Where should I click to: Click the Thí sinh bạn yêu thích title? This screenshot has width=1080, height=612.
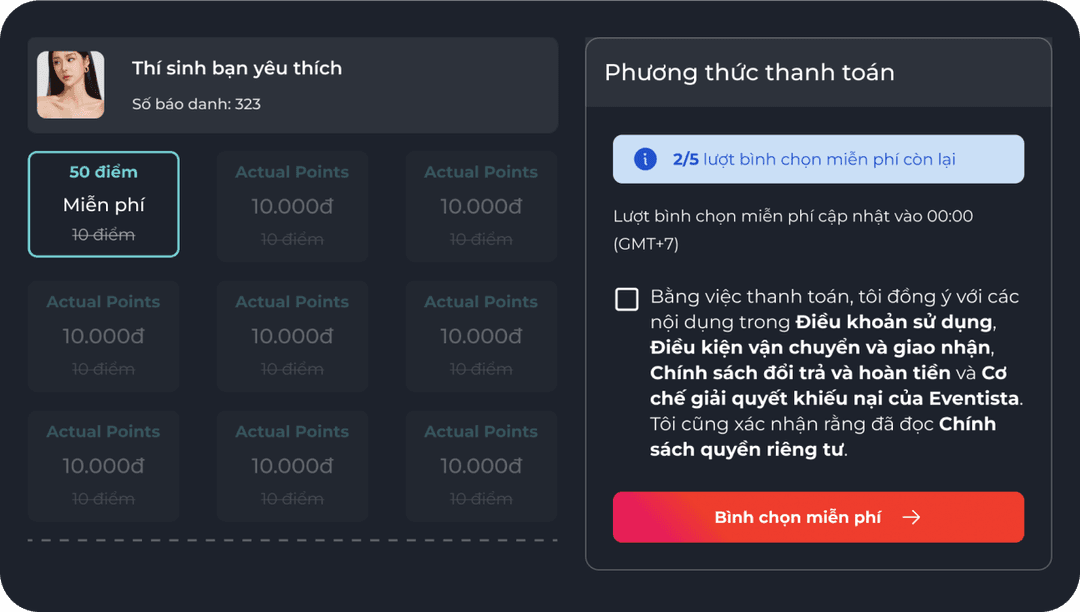[x=237, y=68]
